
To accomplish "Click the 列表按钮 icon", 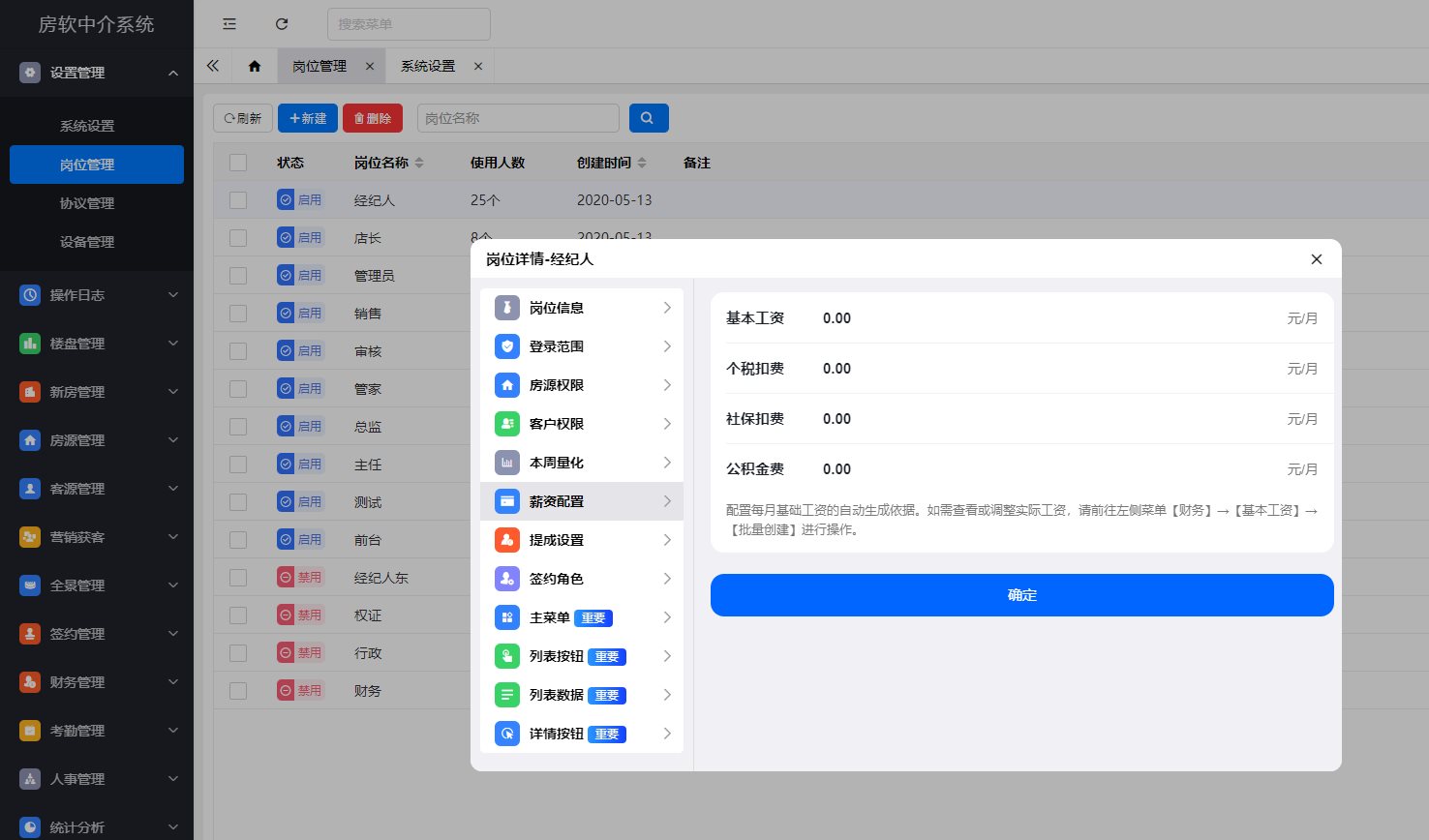I will (x=507, y=656).
